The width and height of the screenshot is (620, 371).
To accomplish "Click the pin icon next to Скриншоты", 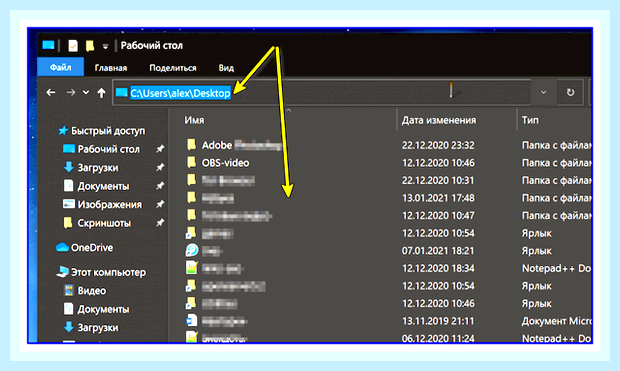I will coord(160,223).
